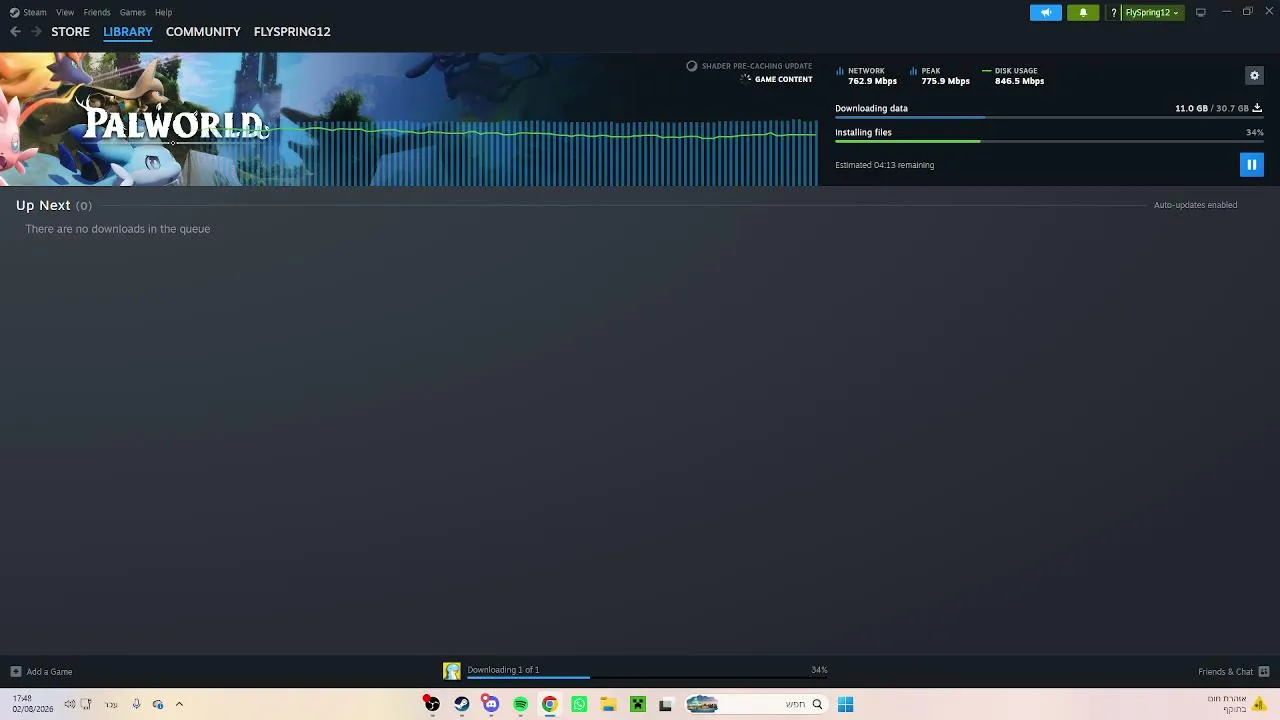Switch to the LIBRARY tab

coord(128,32)
